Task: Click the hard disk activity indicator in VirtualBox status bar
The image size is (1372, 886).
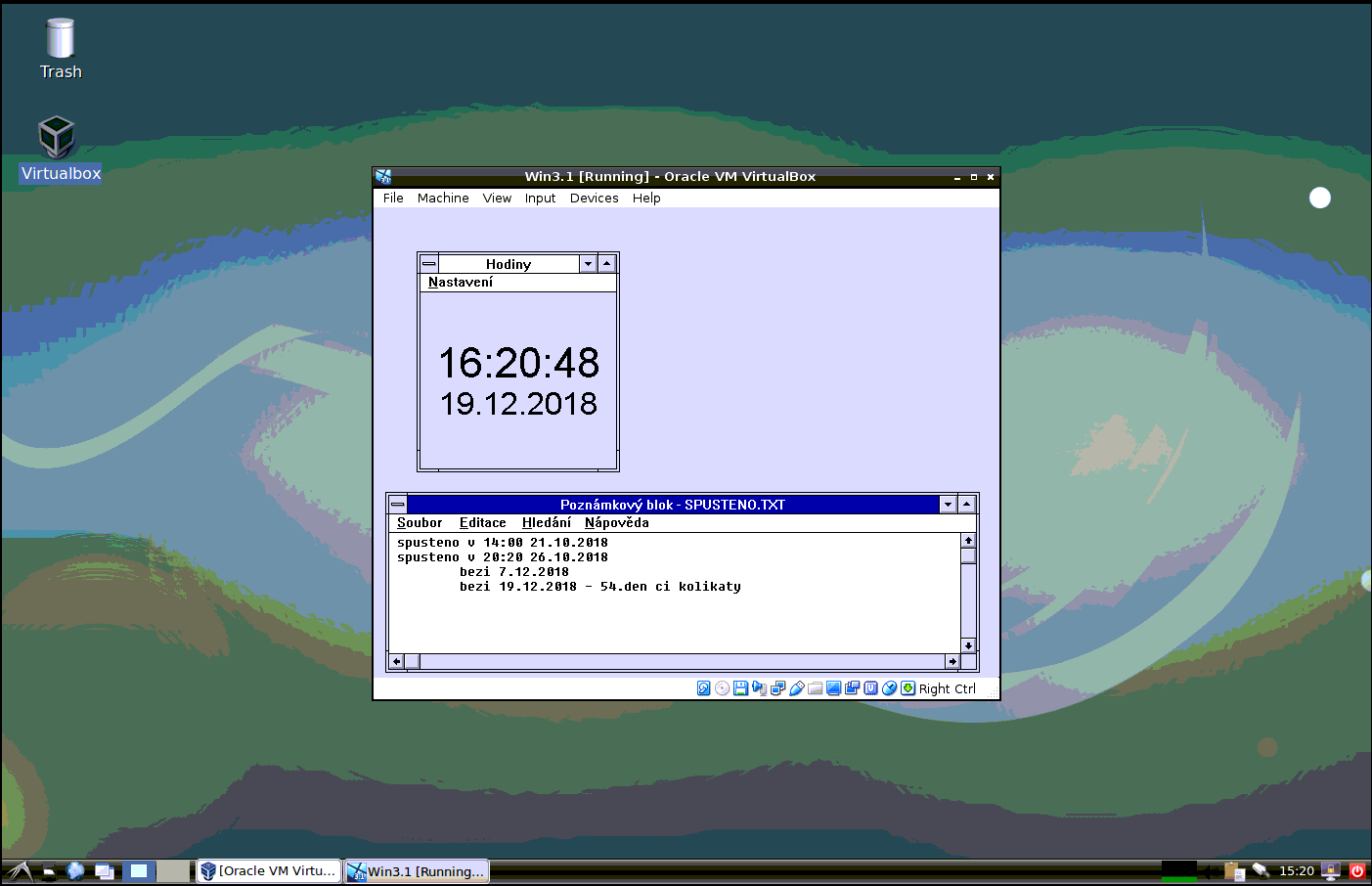Action: tap(703, 688)
